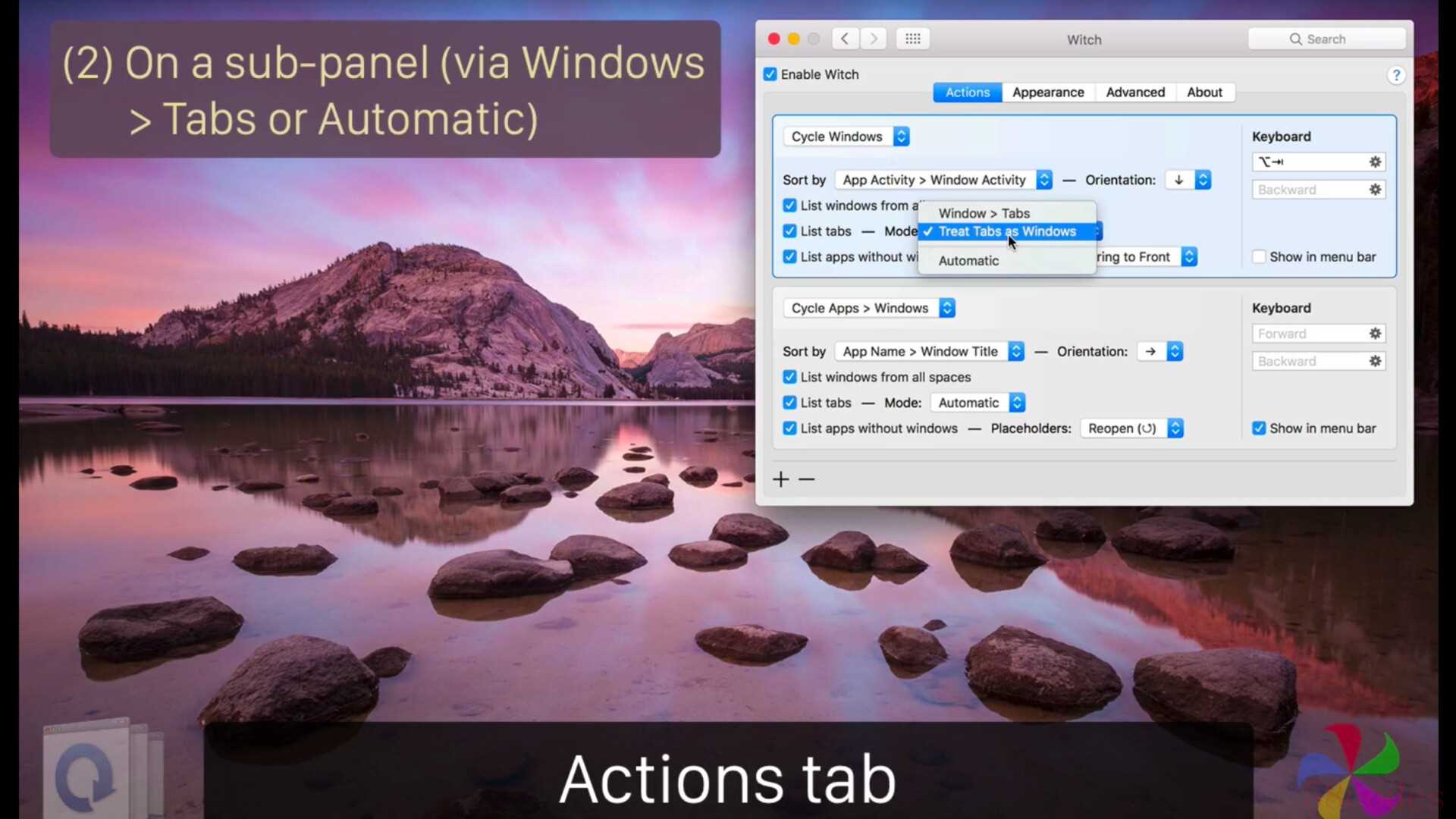
Task: Click gear icon beside first Backward shortcut field
Action: tap(1375, 190)
